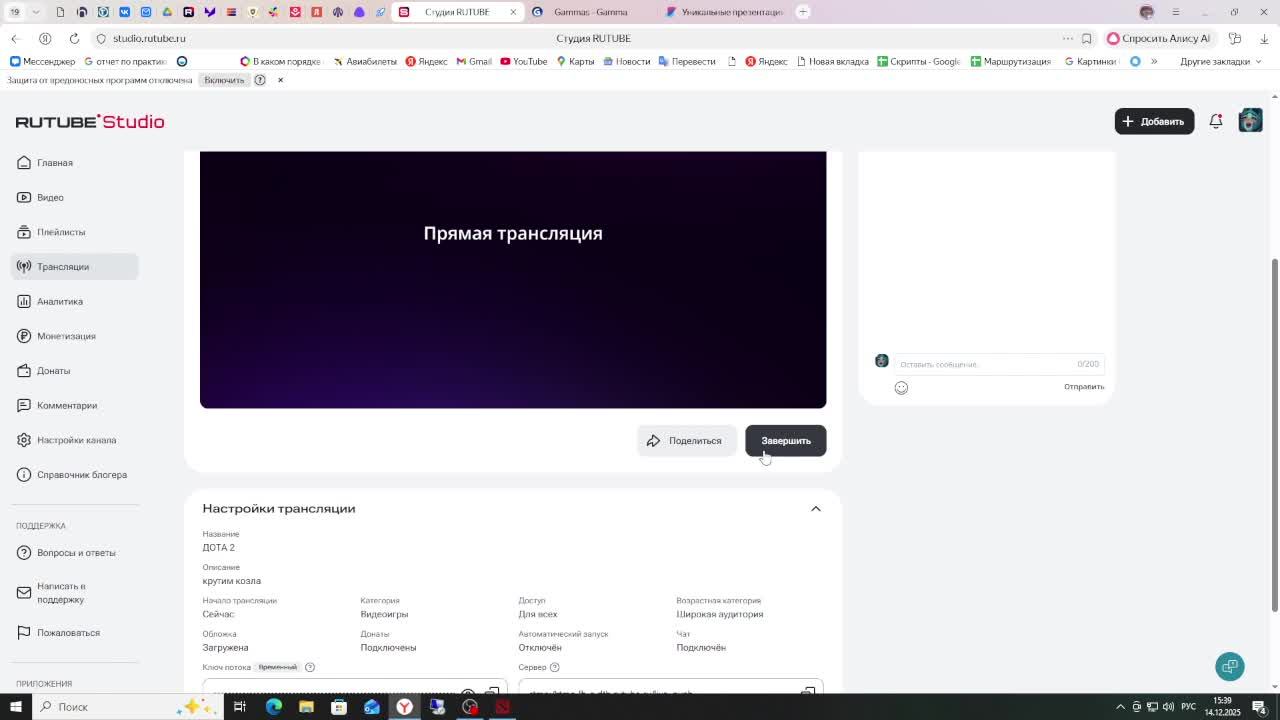Click the Яндекс home icon in toolbar
The image size is (1280, 720).
click(x=45, y=38)
